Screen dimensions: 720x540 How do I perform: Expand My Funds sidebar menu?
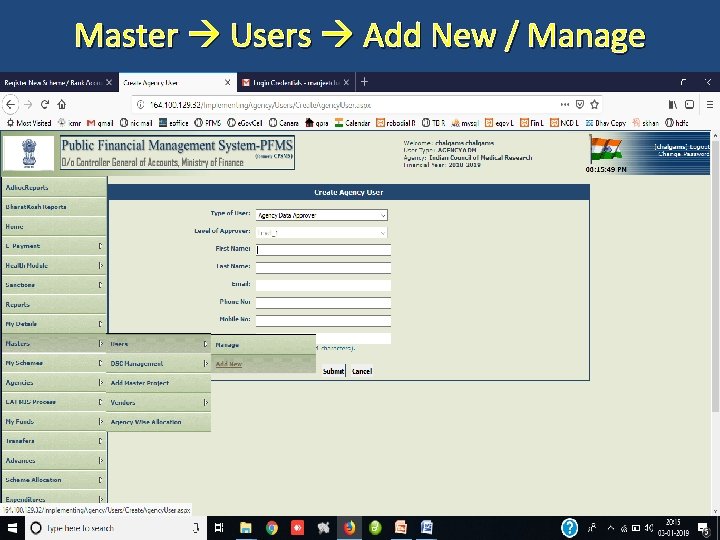coord(54,421)
